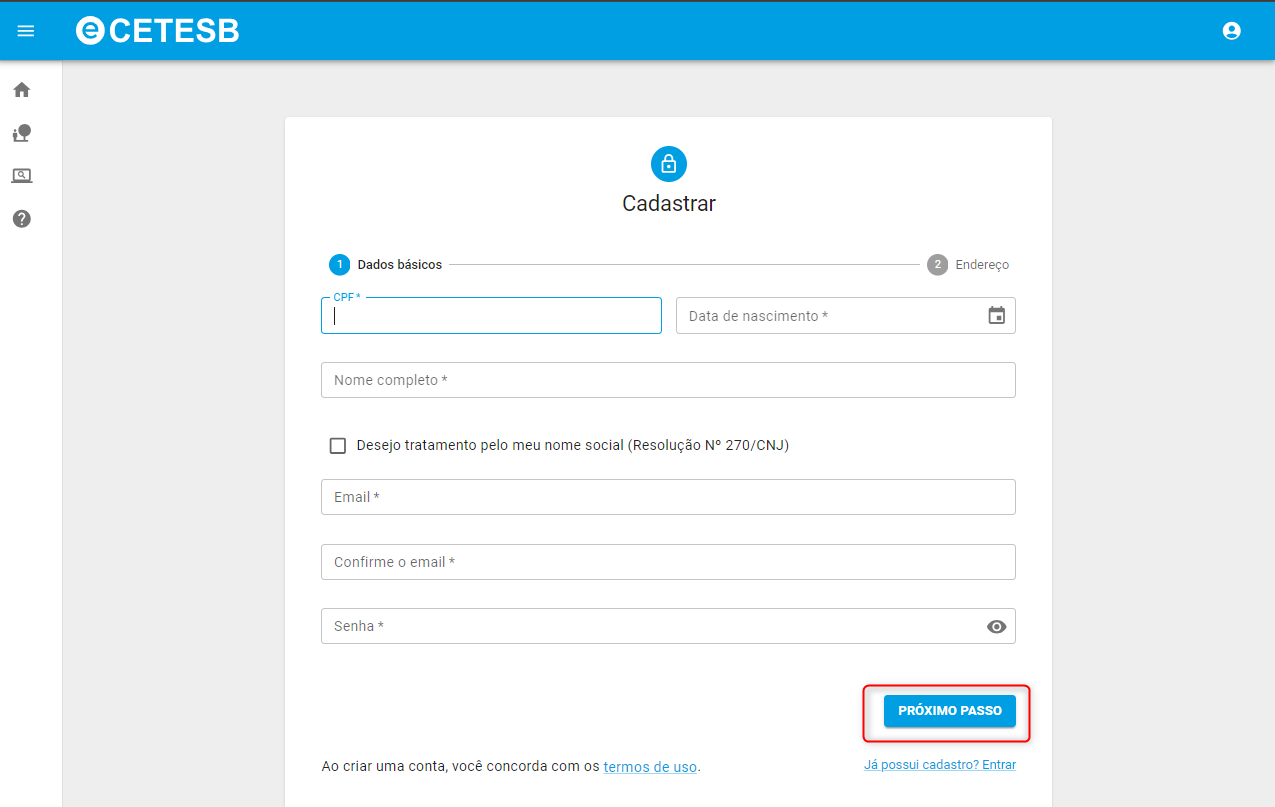Click the 'Já possui cadastro? Entrar' link
The height and width of the screenshot is (807, 1275).
(939, 765)
